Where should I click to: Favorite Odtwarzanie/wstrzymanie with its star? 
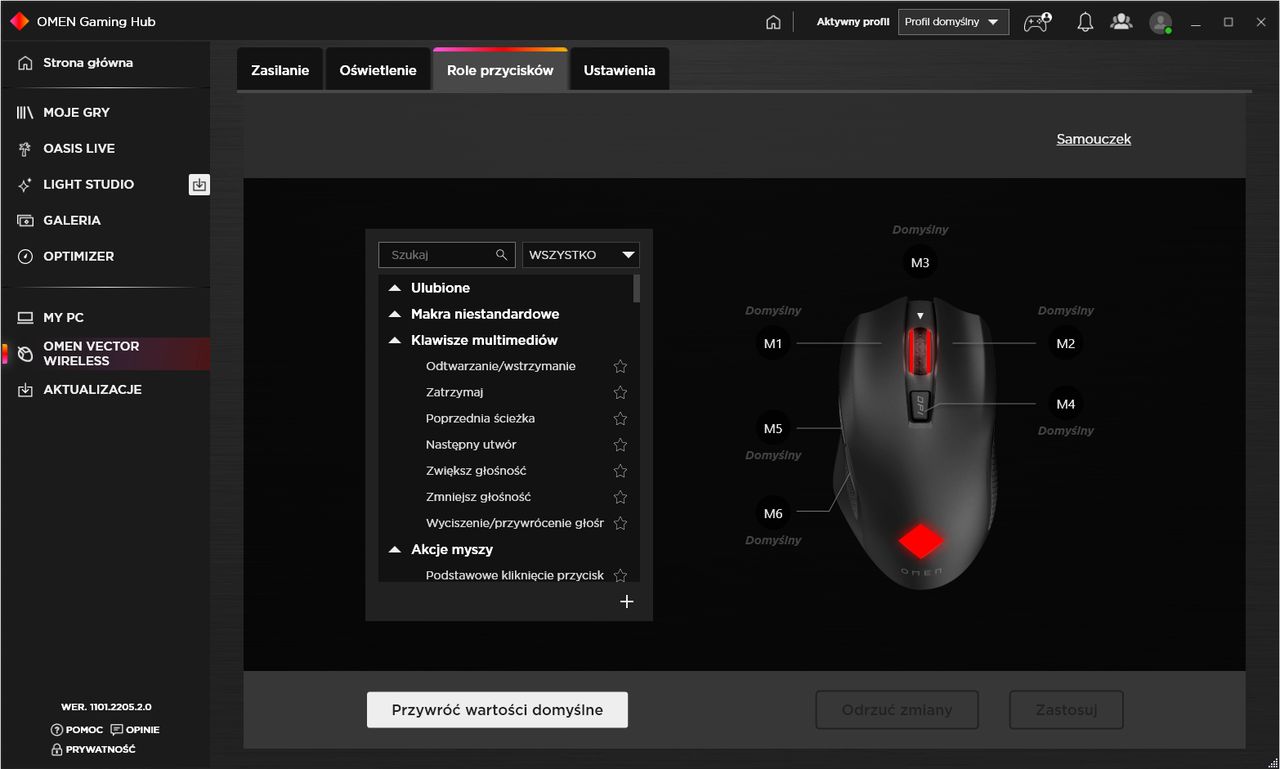tap(620, 366)
